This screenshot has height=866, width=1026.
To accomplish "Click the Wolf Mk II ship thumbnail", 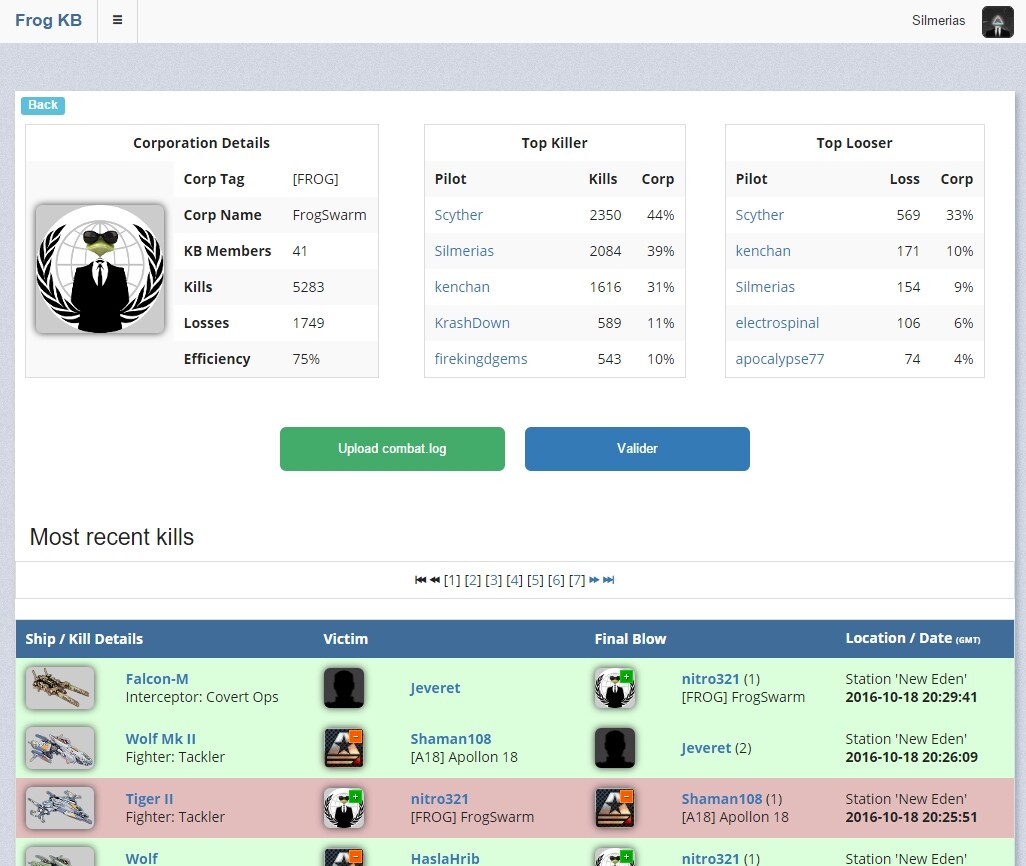I will [x=60, y=748].
